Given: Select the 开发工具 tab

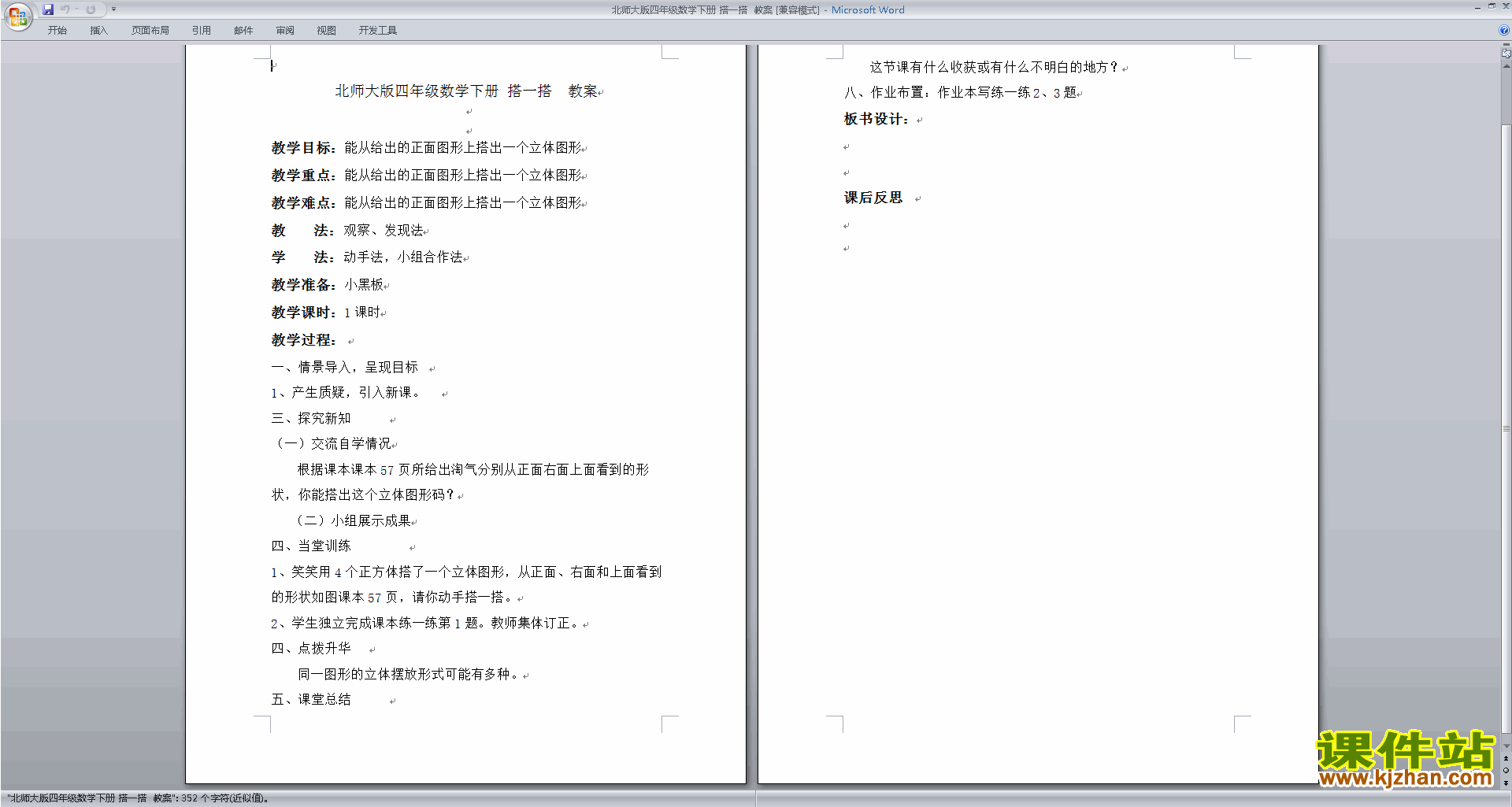Looking at the screenshot, I should point(378,30).
